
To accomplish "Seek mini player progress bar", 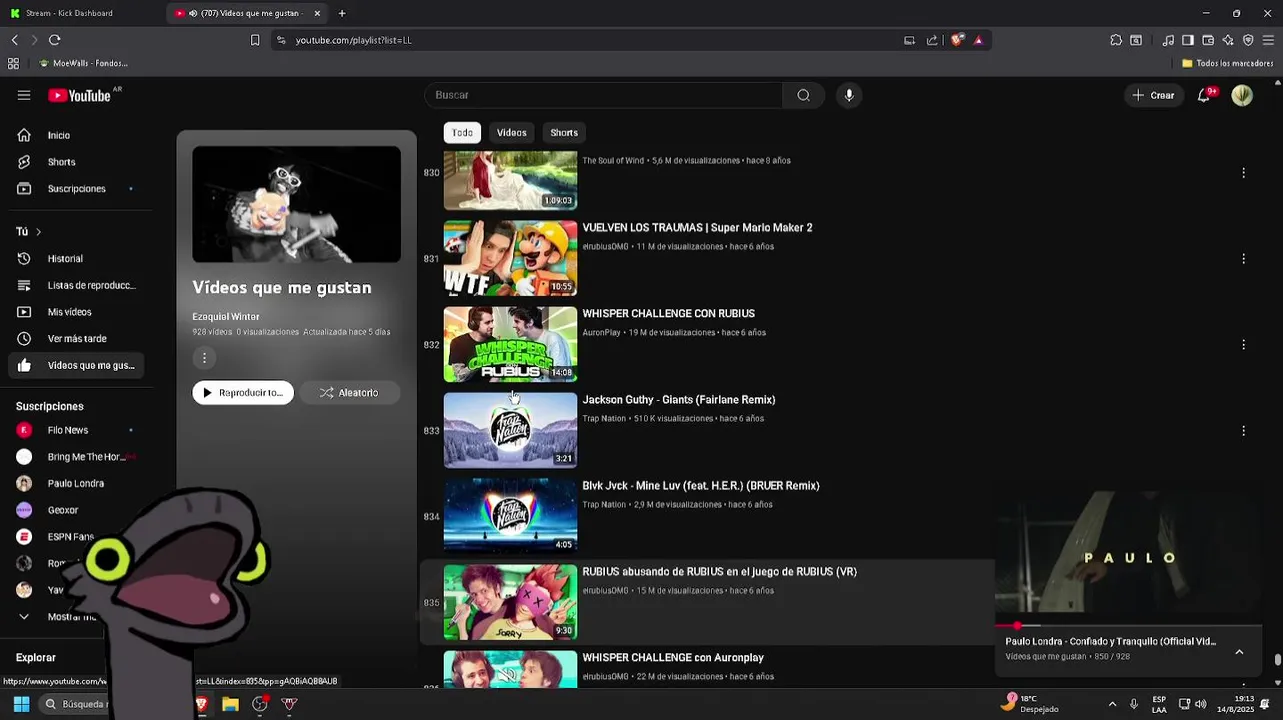I will click(1128, 625).
